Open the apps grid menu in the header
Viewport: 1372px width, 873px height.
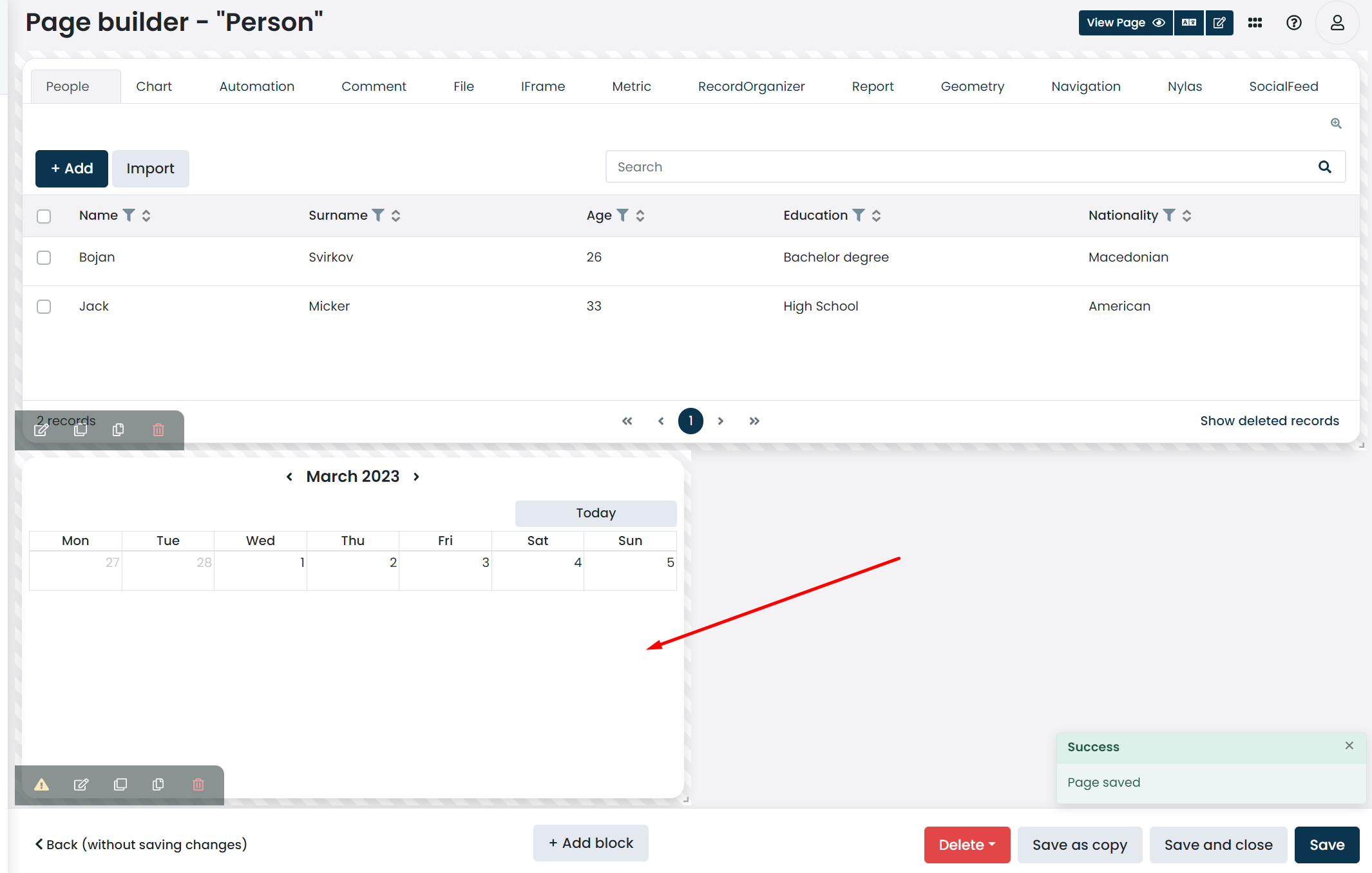coord(1255,23)
